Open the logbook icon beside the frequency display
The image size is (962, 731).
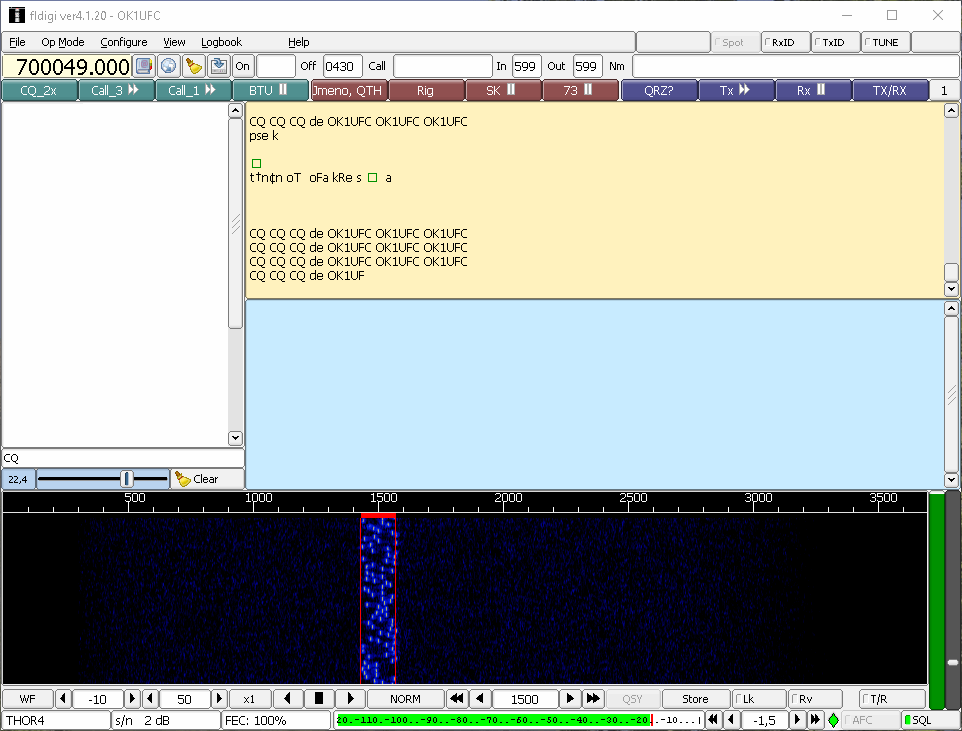coord(144,66)
